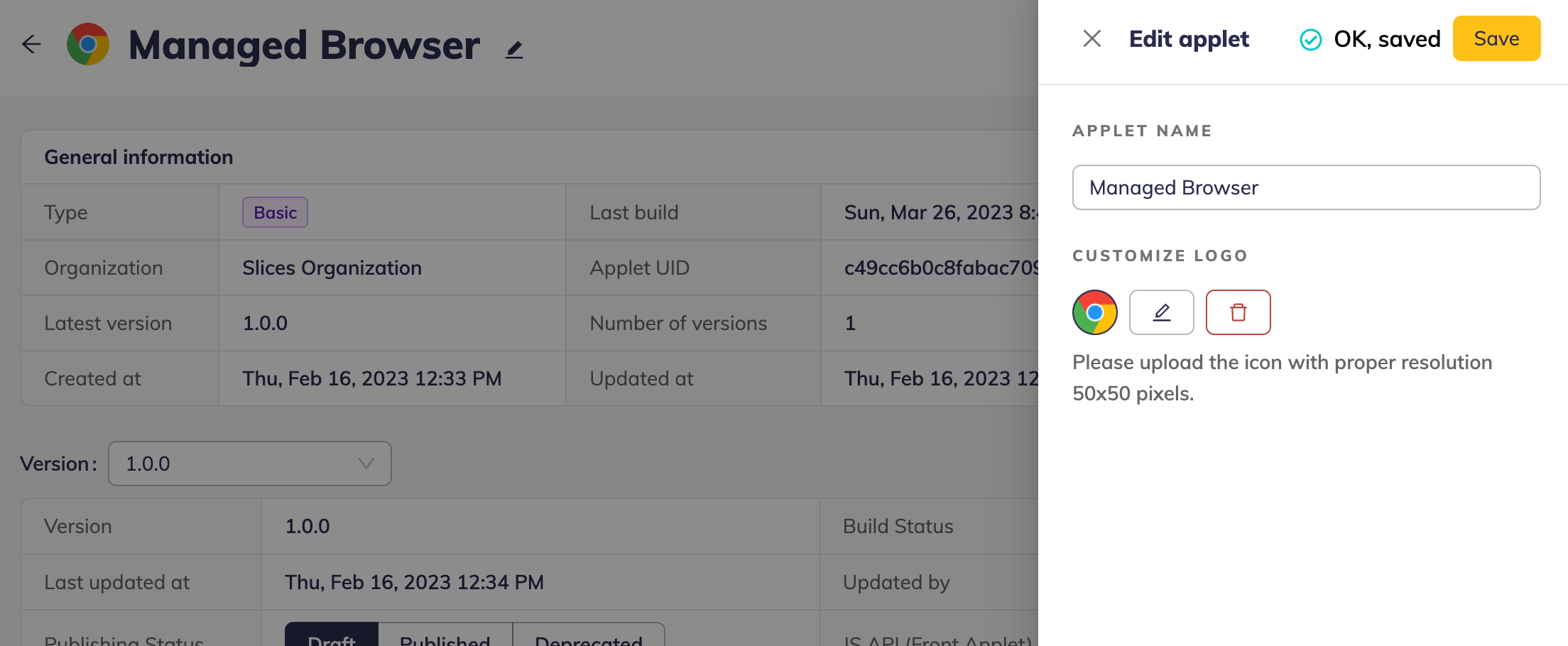The image size is (1568, 646).
Task: Expand the version selector using its chevron arrow
Action: (x=366, y=464)
